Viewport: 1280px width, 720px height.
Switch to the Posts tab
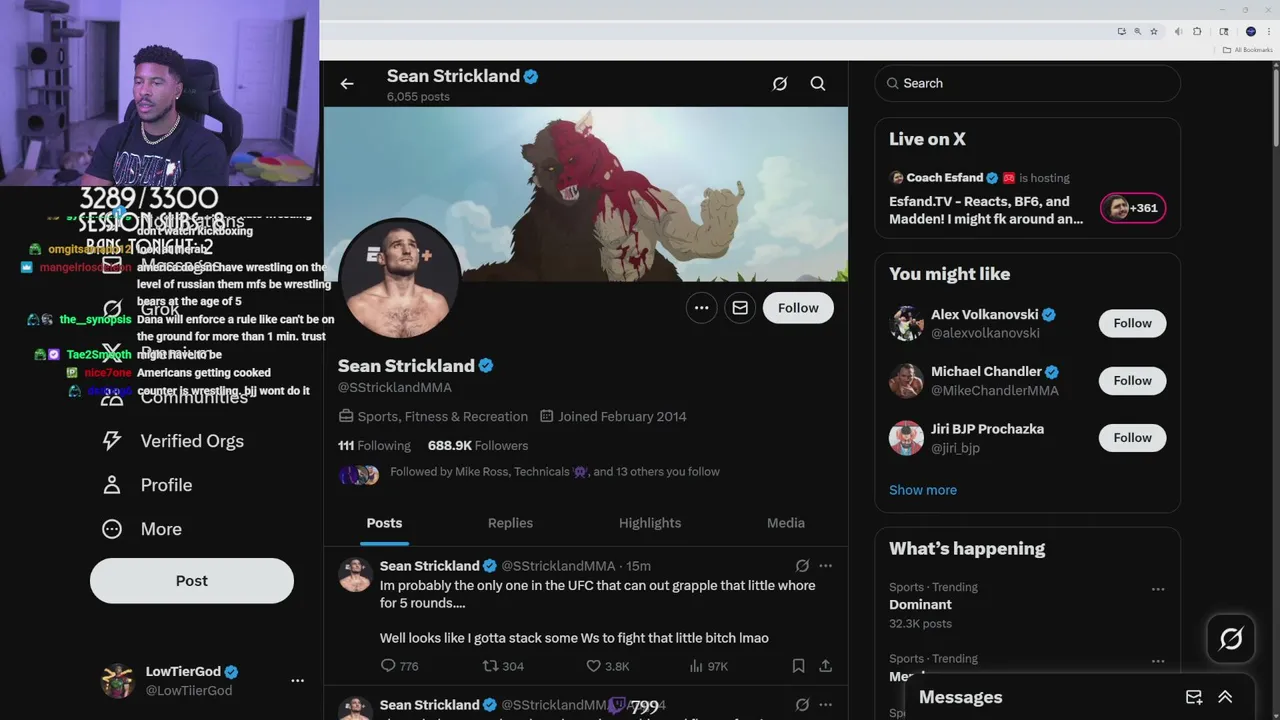click(x=384, y=523)
